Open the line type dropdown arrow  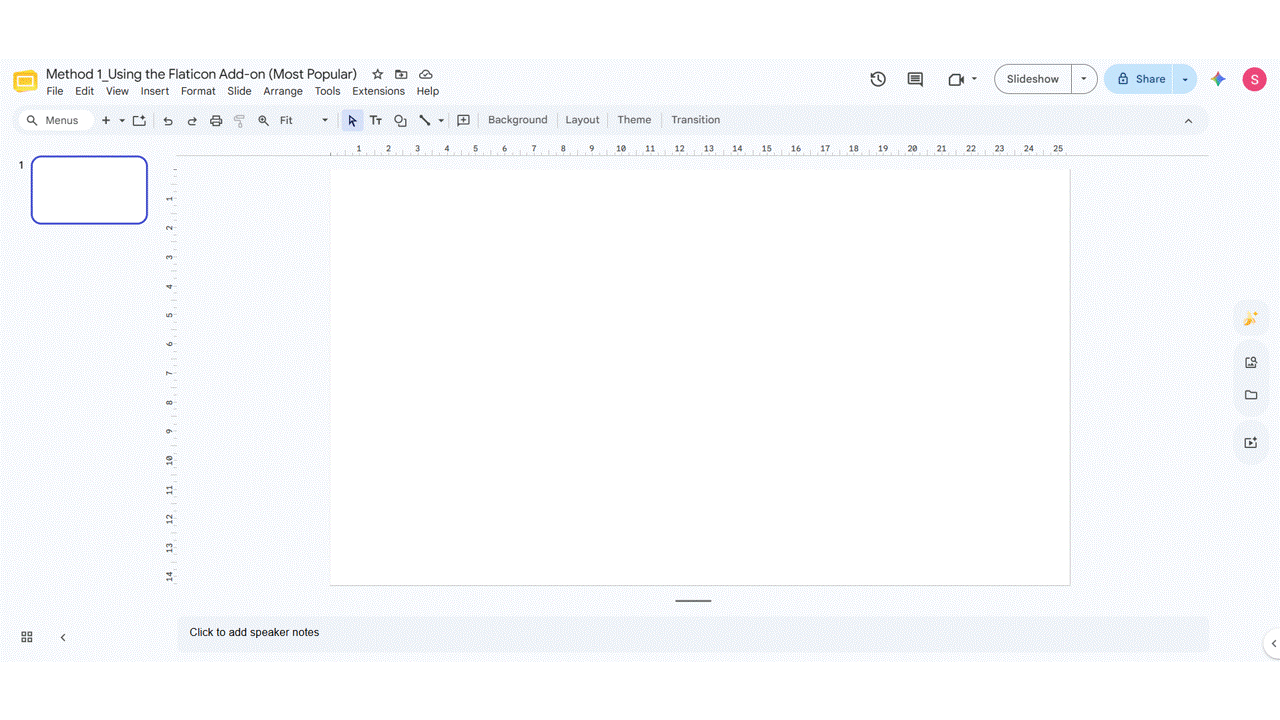coord(441,120)
